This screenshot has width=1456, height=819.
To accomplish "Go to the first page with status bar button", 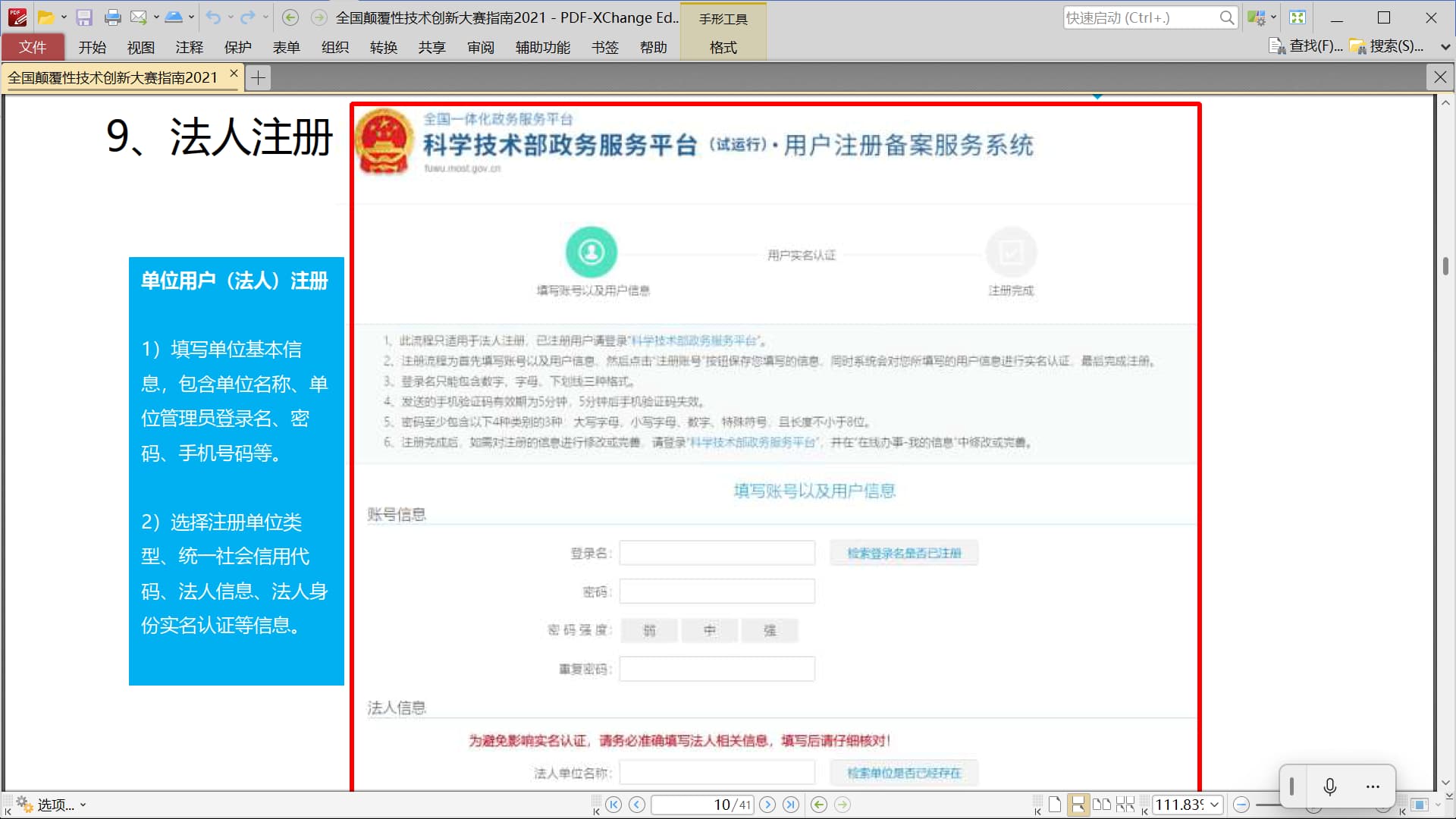I will click(614, 805).
